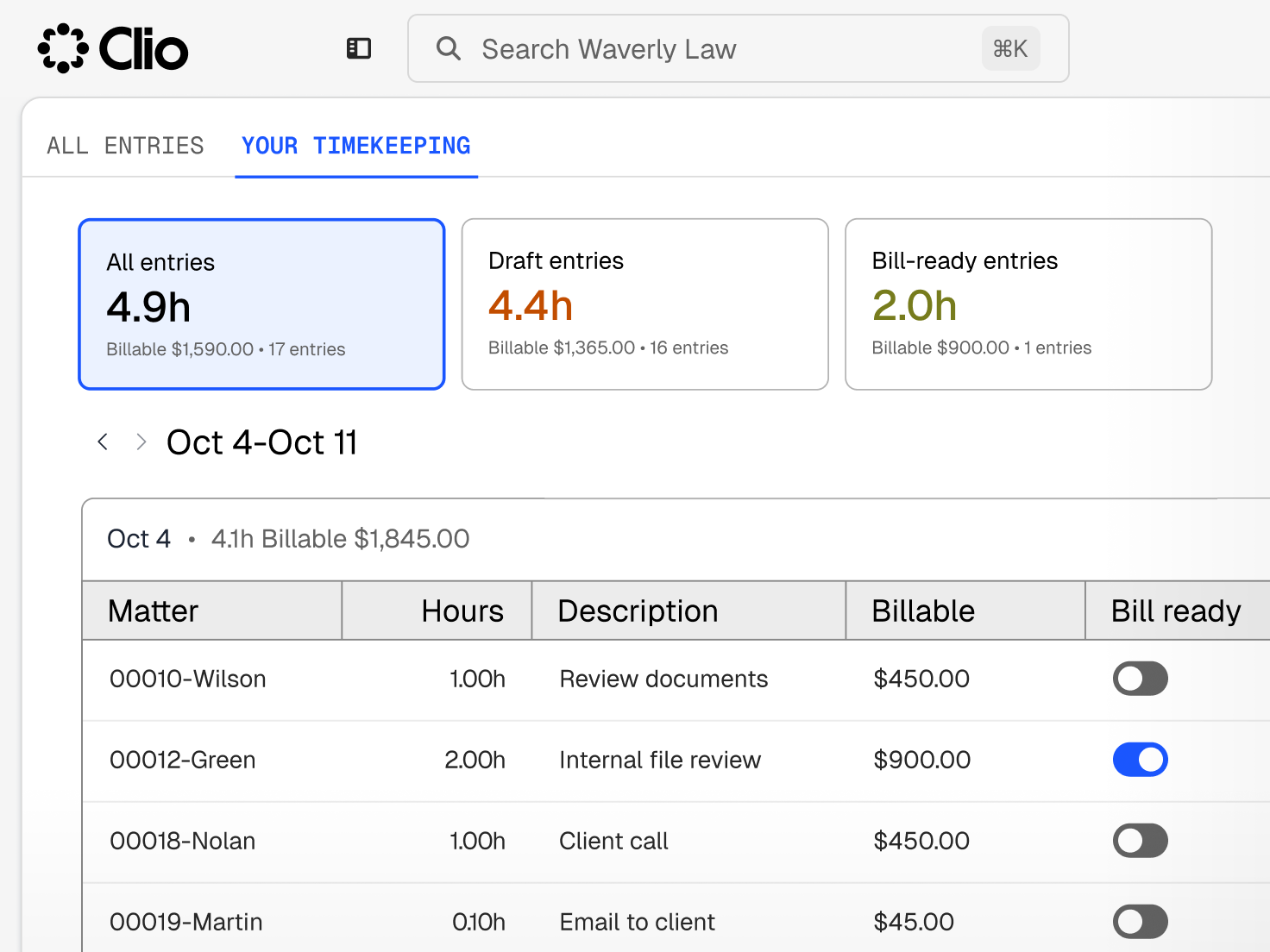This screenshot has width=1270, height=952.
Task: Click the Bill ready column header
Action: (x=1178, y=611)
